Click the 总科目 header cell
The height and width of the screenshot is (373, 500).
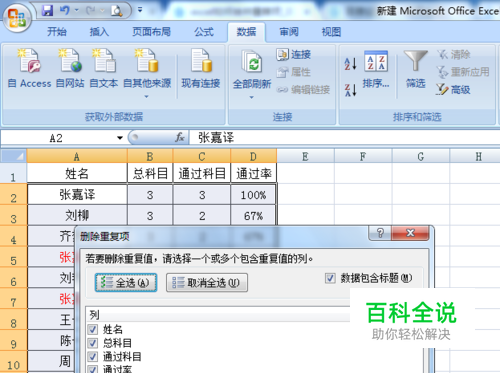tap(150, 173)
